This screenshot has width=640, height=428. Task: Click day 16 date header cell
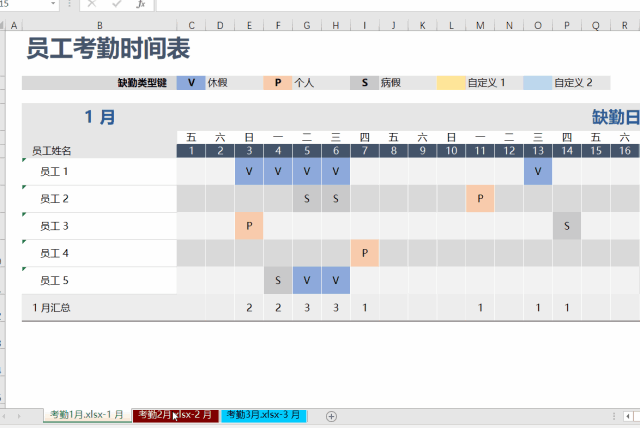(x=625, y=151)
